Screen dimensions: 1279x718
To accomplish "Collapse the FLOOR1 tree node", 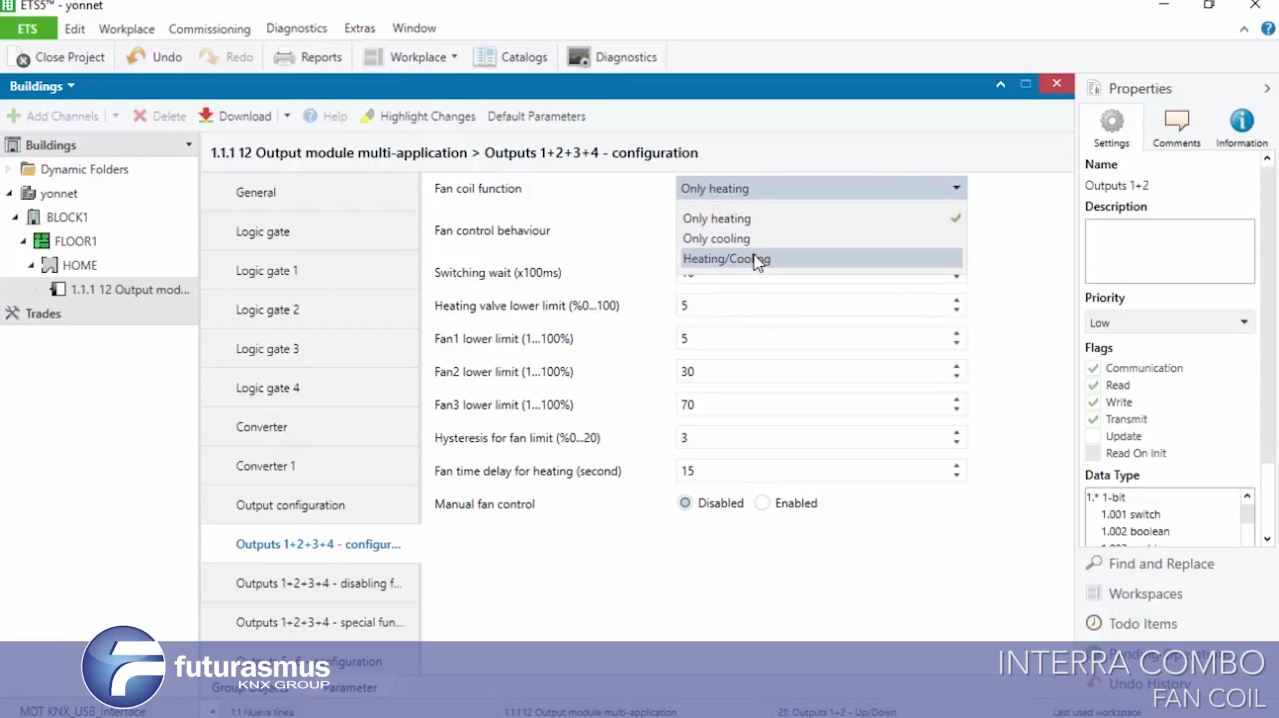I will coord(23,241).
